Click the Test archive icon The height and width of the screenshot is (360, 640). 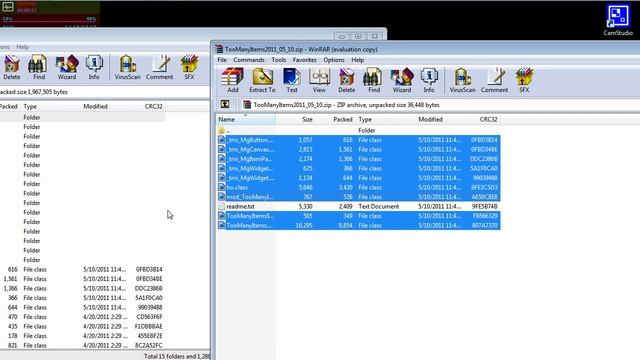point(292,80)
